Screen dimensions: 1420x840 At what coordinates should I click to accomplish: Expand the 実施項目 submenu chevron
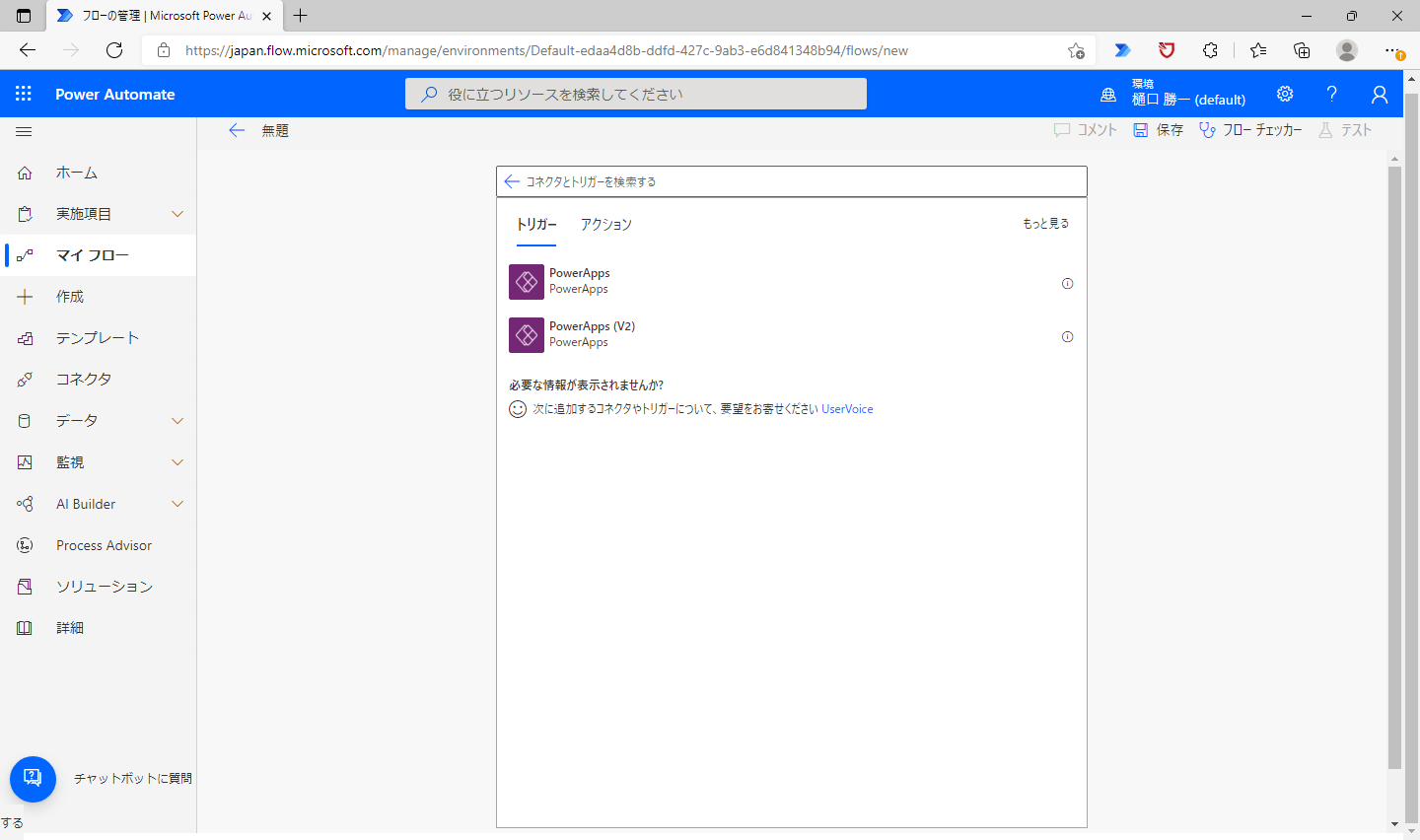177,214
